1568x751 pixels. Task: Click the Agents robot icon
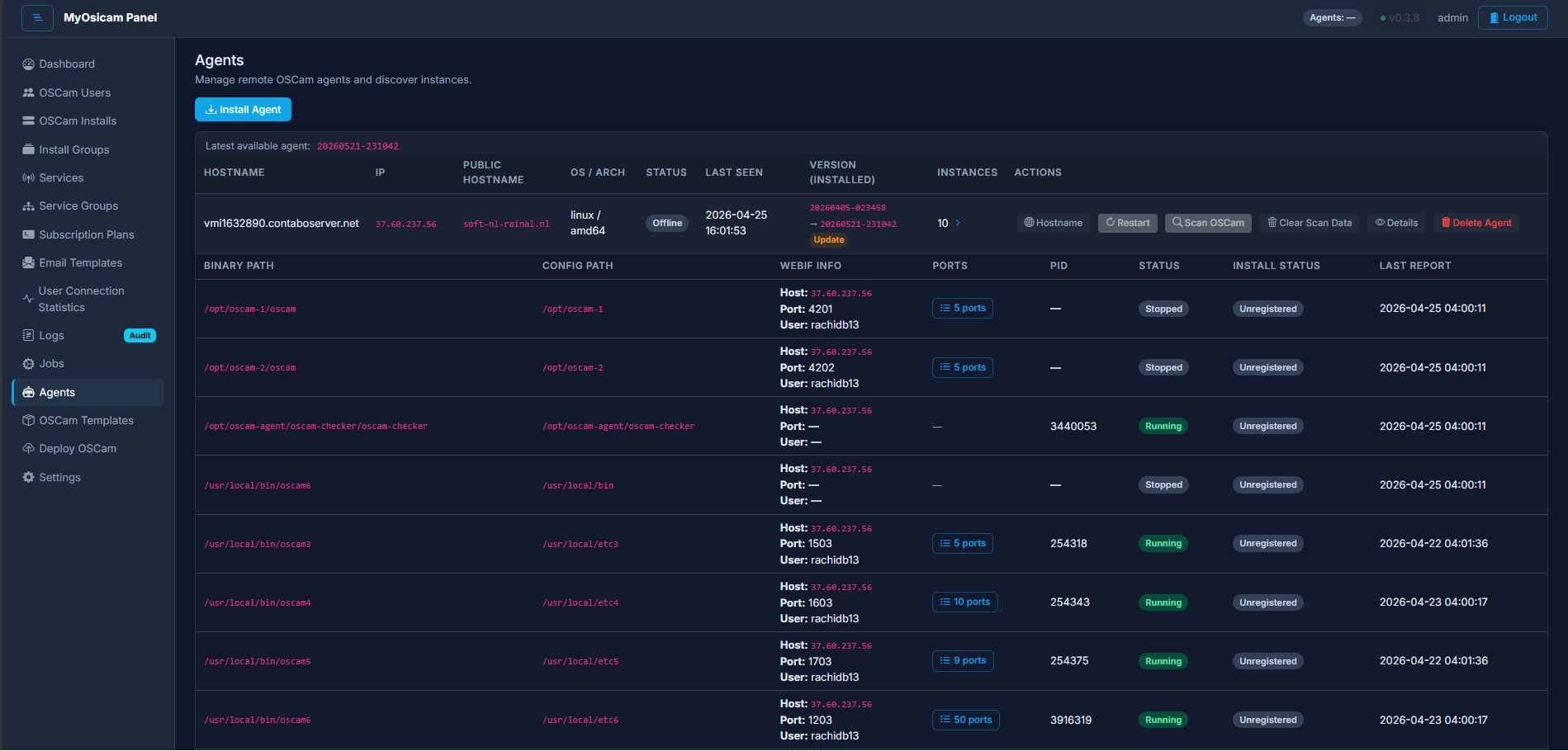[28, 392]
